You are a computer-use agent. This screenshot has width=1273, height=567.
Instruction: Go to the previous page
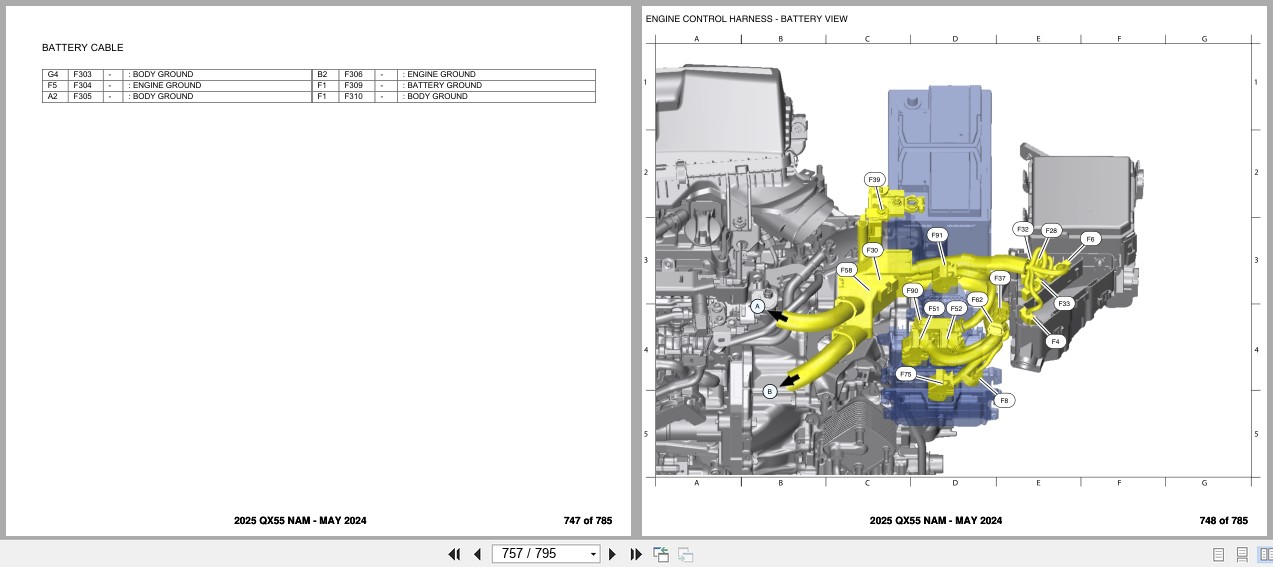tap(477, 554)
